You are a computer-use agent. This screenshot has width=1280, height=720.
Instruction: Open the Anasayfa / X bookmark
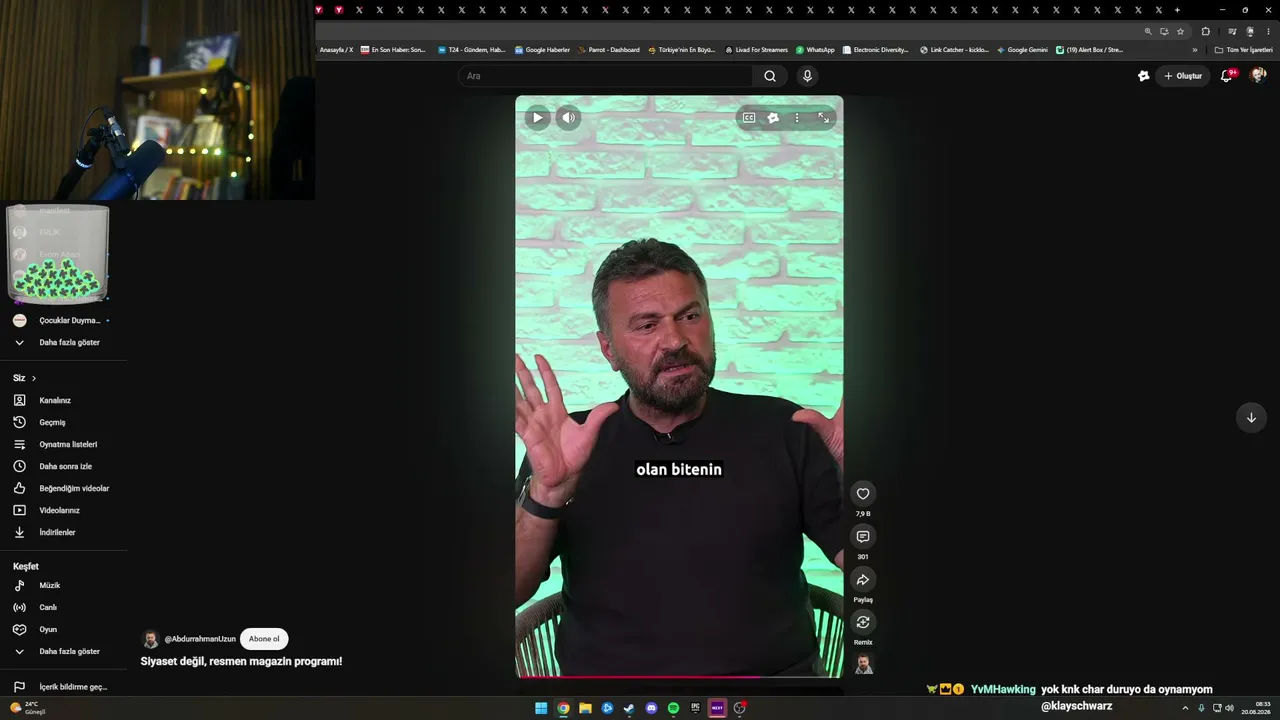point(336,50)
